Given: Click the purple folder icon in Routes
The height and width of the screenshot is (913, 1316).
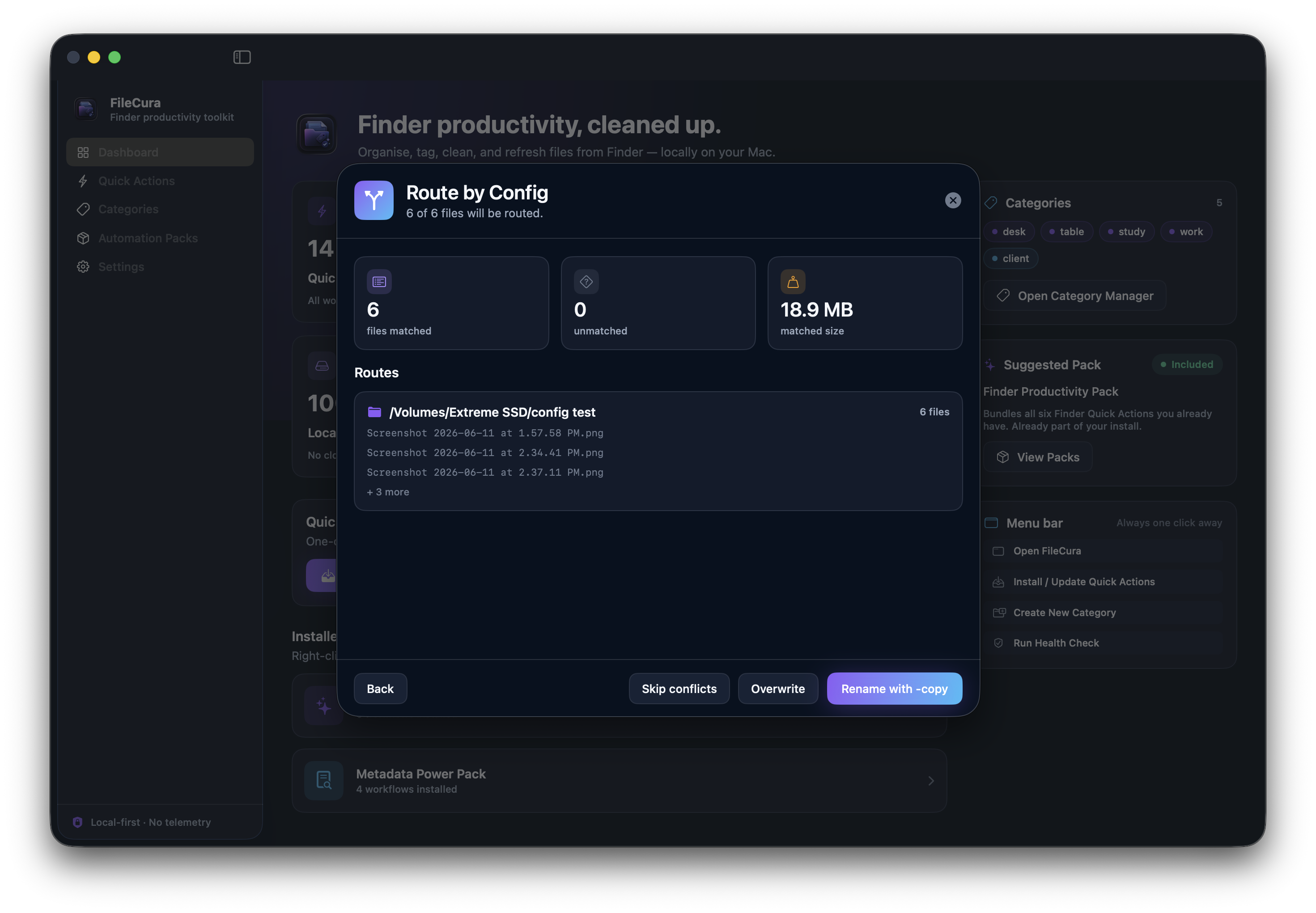Looking at the screenshot, I should [375, 412].
